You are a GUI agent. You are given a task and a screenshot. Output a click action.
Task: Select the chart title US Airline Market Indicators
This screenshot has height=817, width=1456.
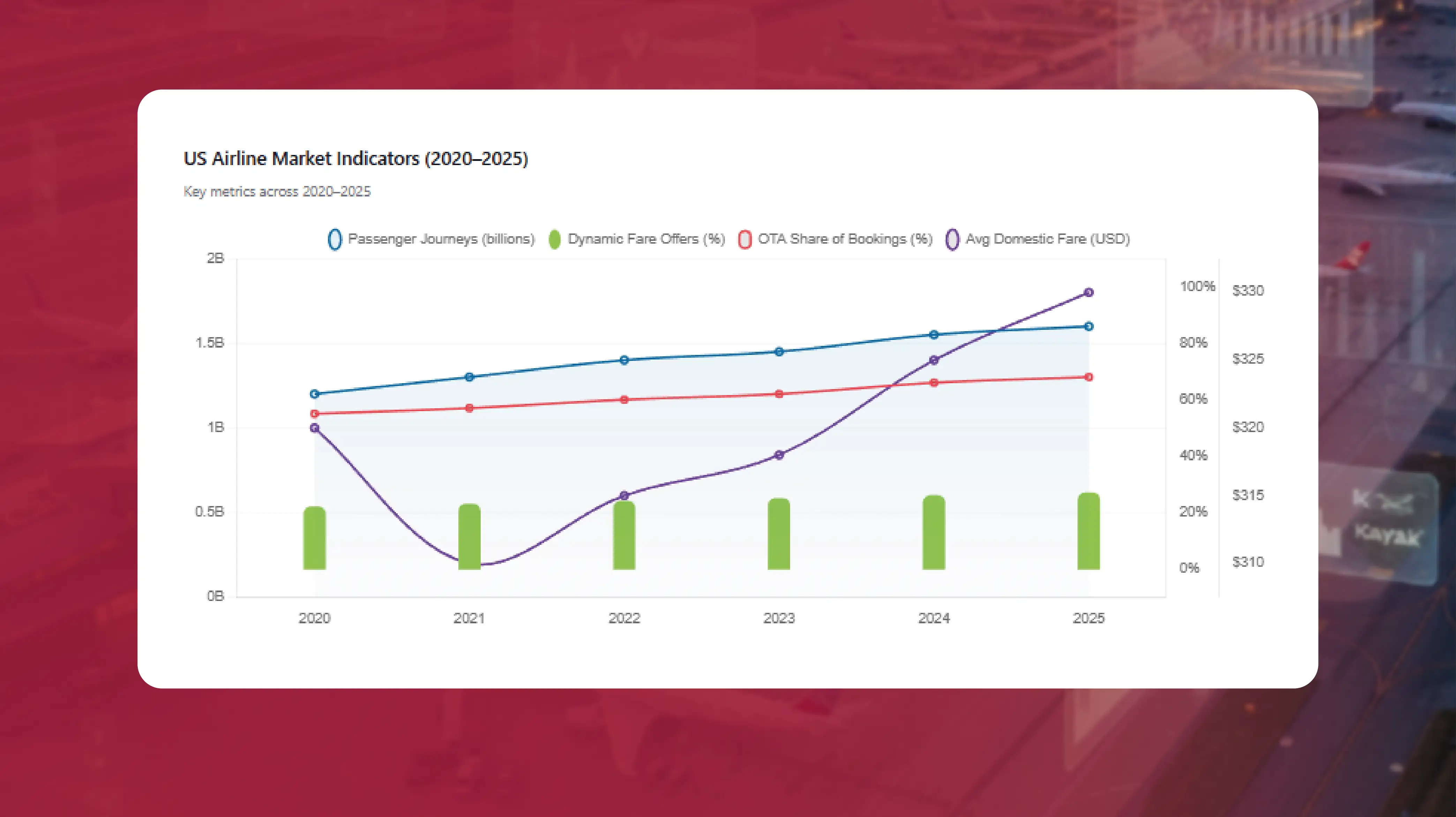tap(356, 159)
